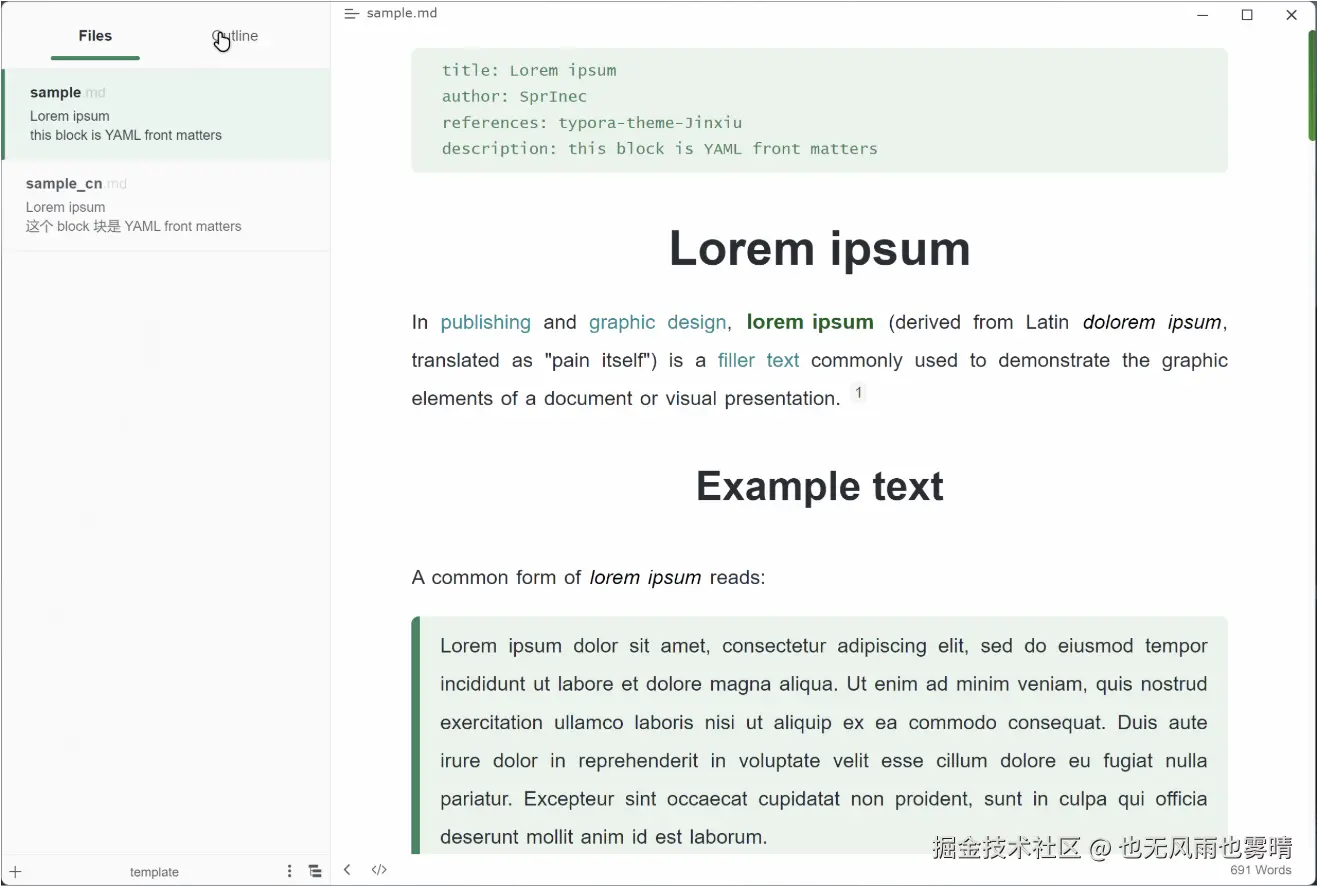Click the 'template' folder name
This screenshot has width=1317, height=886.
[x=154, y=872]
